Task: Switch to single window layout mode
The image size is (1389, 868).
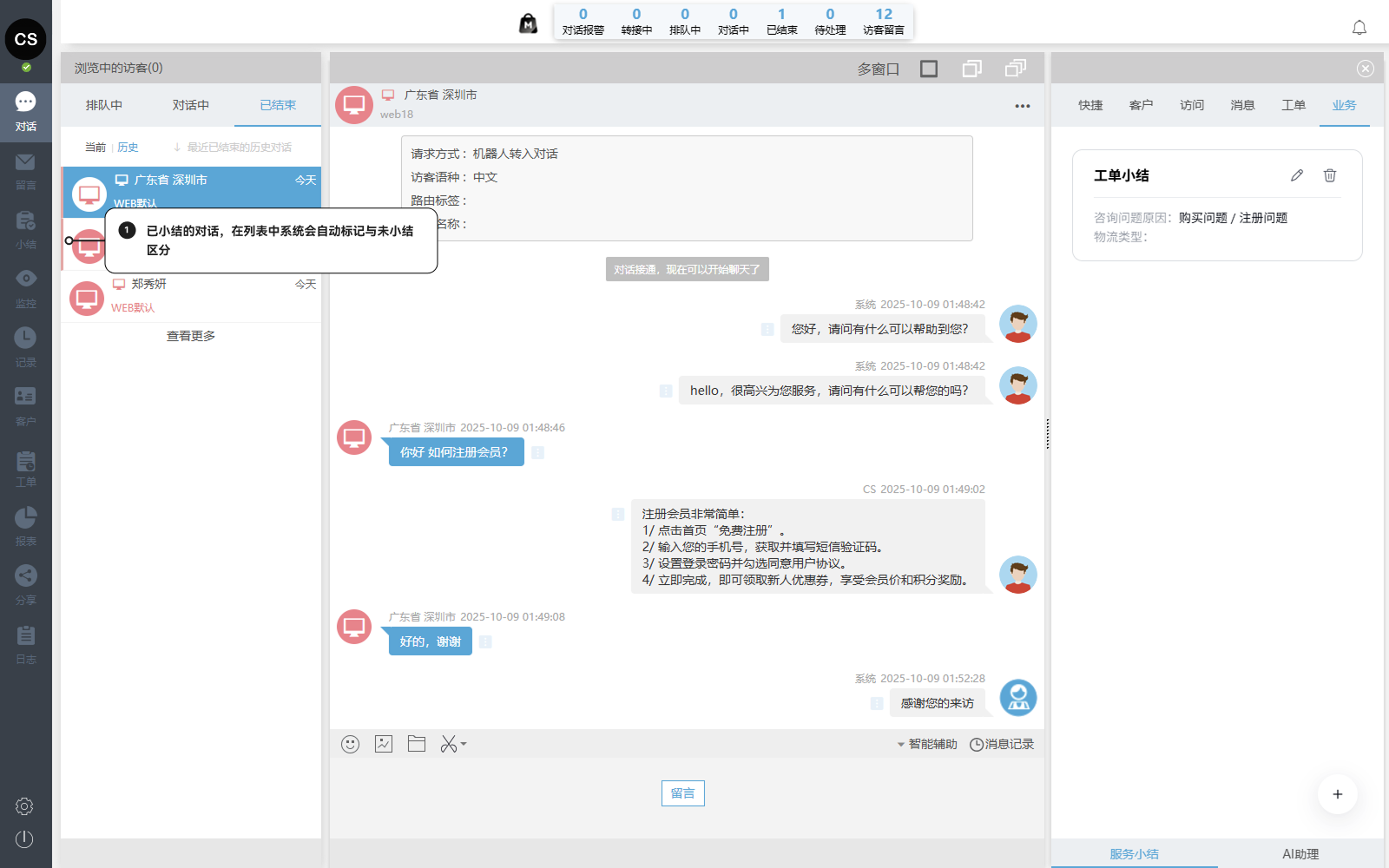Action: coord(929,69)
